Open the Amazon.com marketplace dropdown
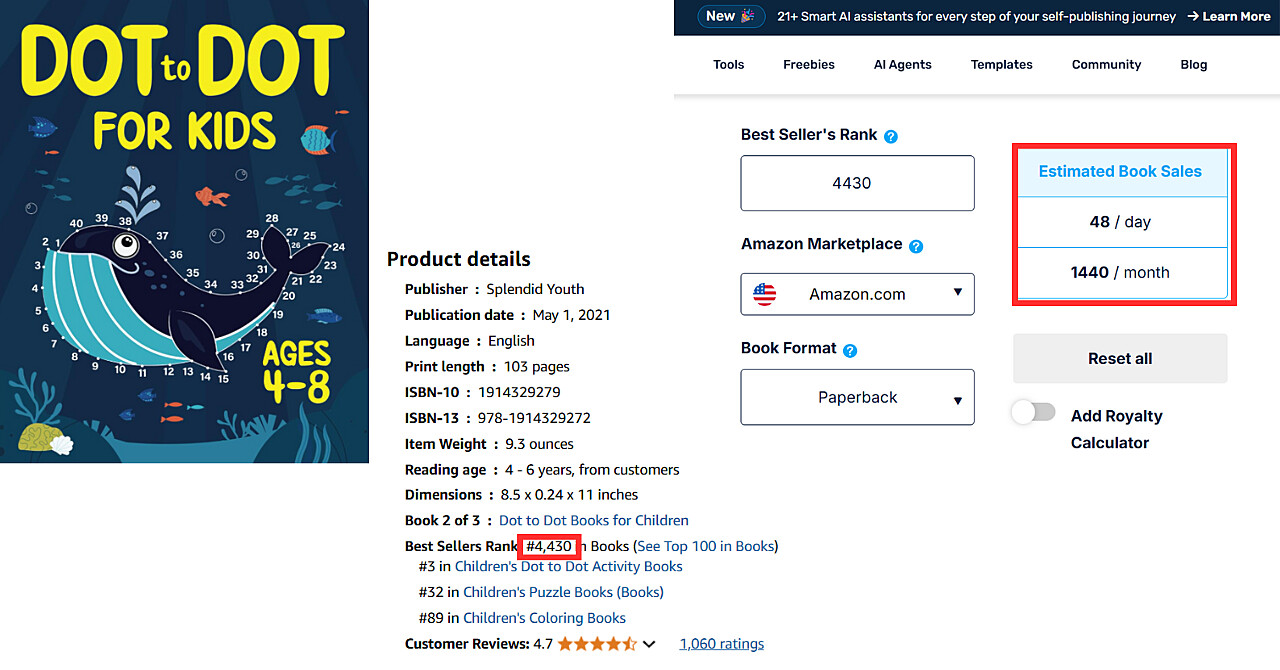This screenshot has height=670, width=1280. pyautogui.click(x=857, y=294)
